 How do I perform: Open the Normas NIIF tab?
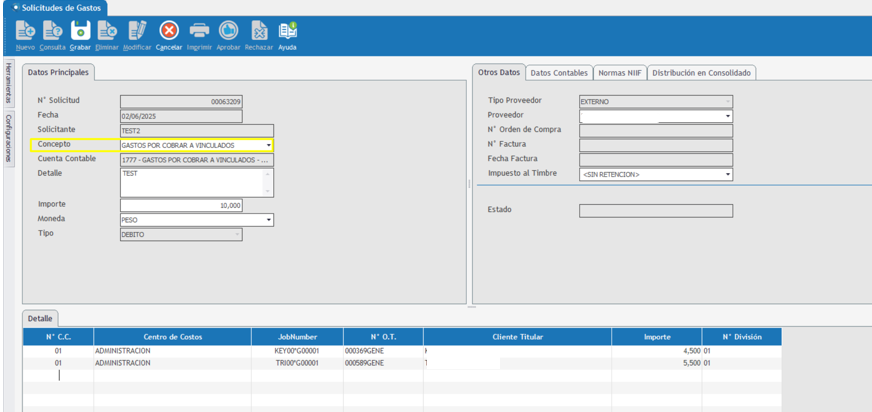coord(620,73)
